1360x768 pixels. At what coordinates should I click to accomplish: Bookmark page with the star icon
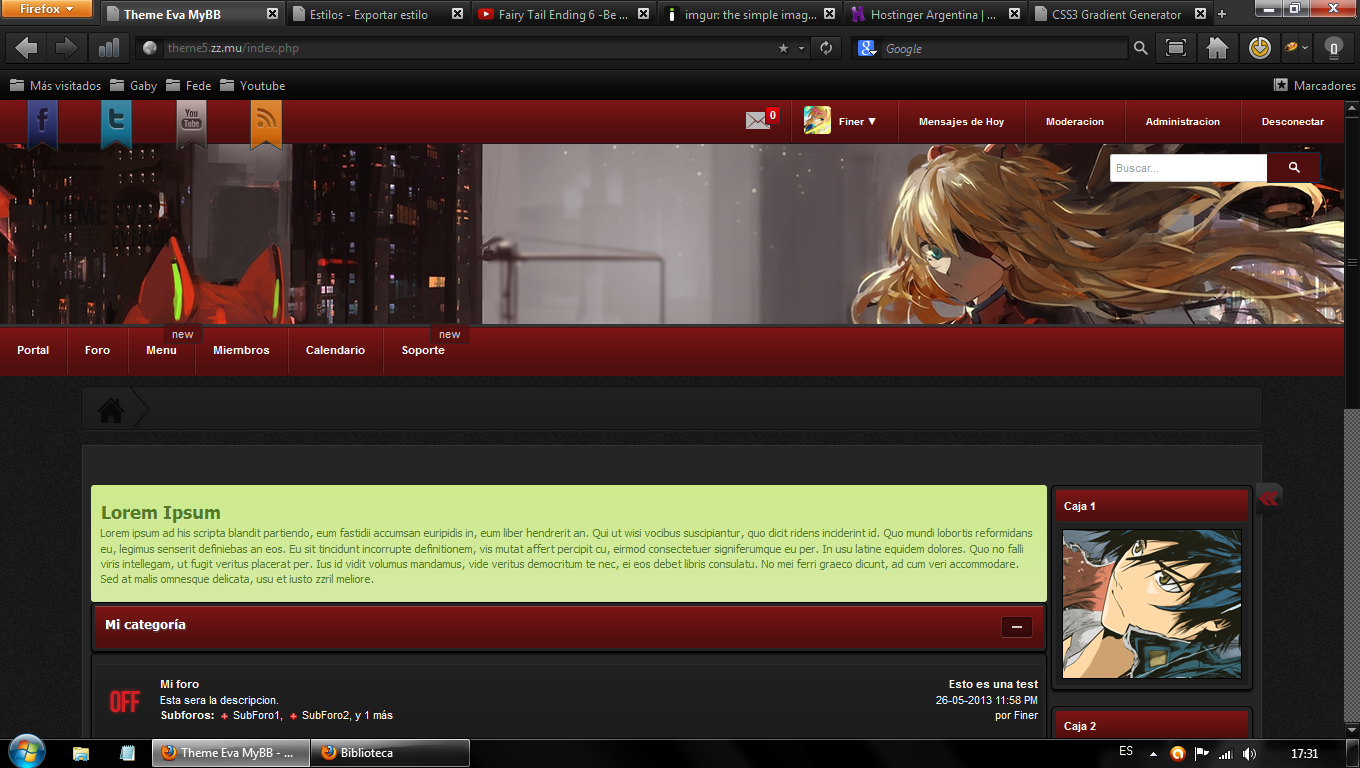coord(784,48)
